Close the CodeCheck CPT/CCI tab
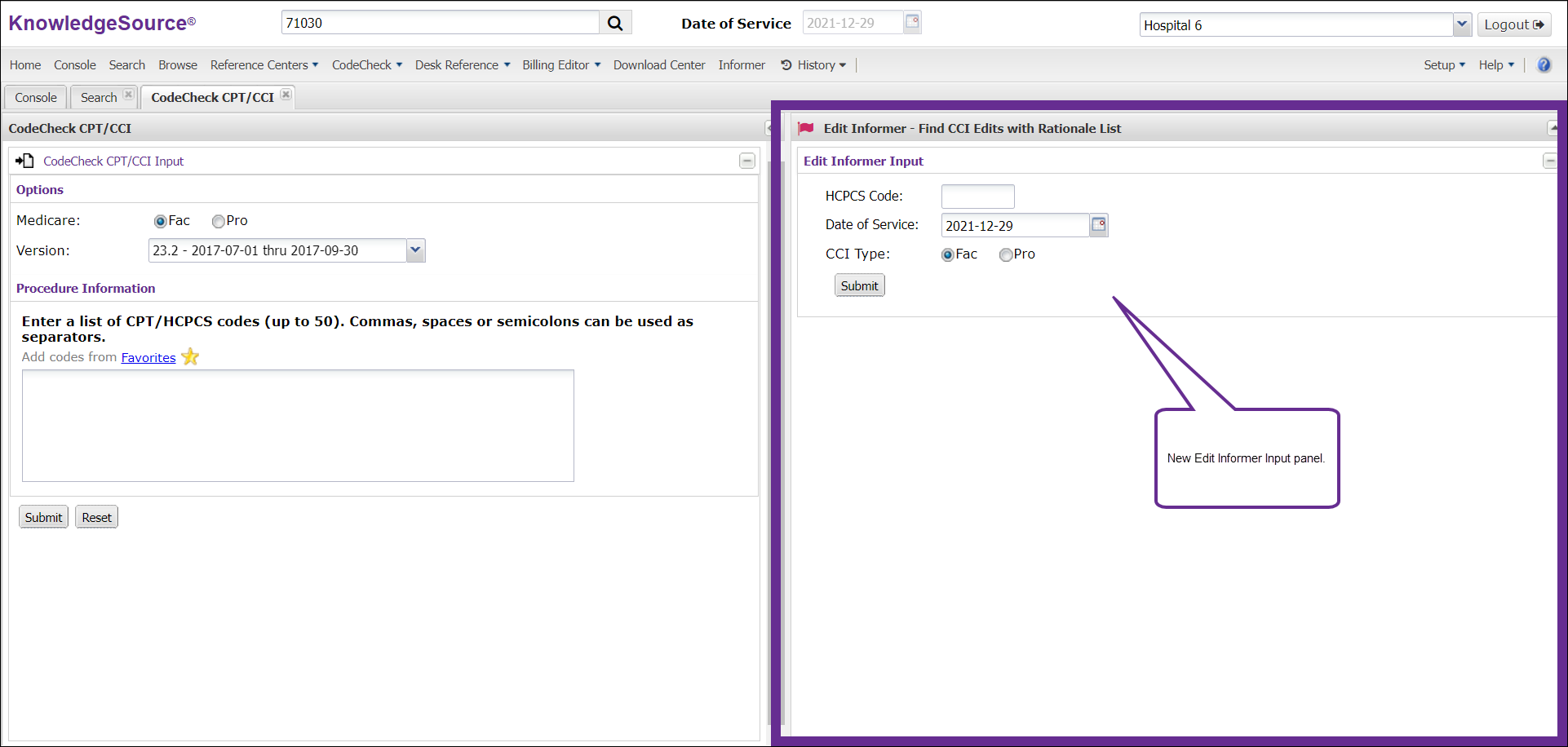 [286, 95]
